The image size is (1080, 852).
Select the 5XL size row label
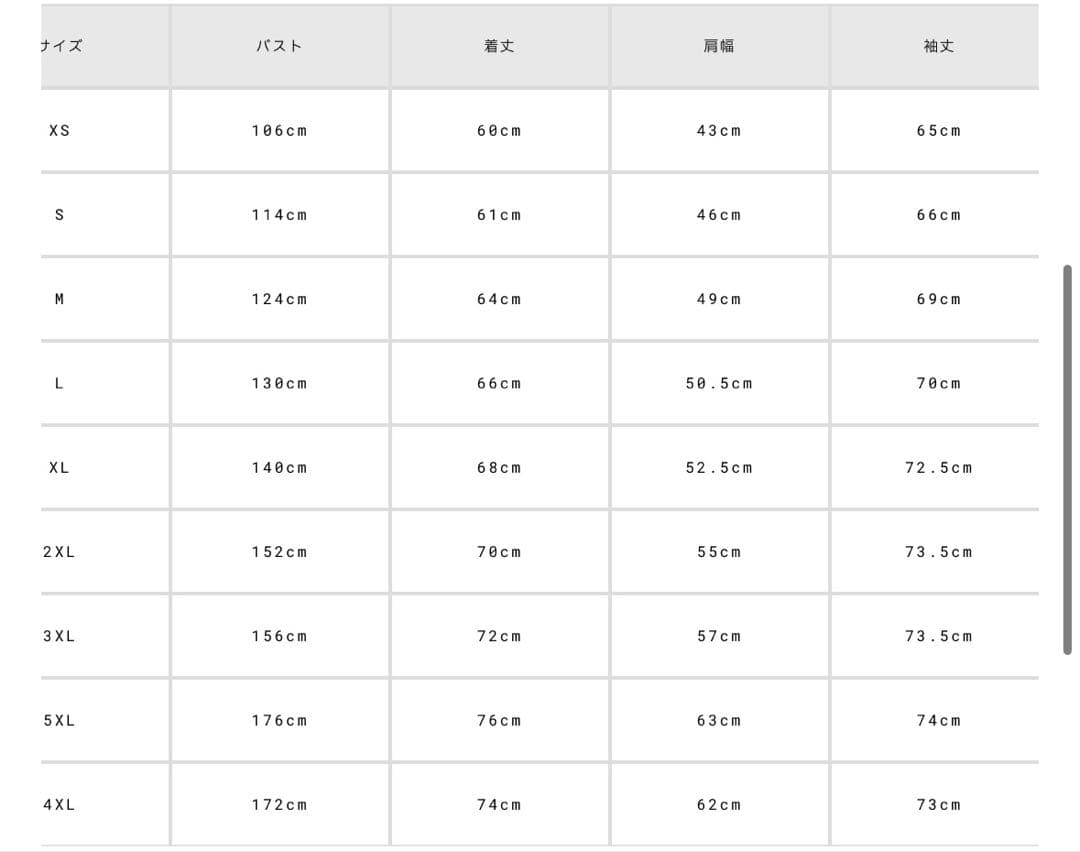pyautogui.click(x=59, y=720)
